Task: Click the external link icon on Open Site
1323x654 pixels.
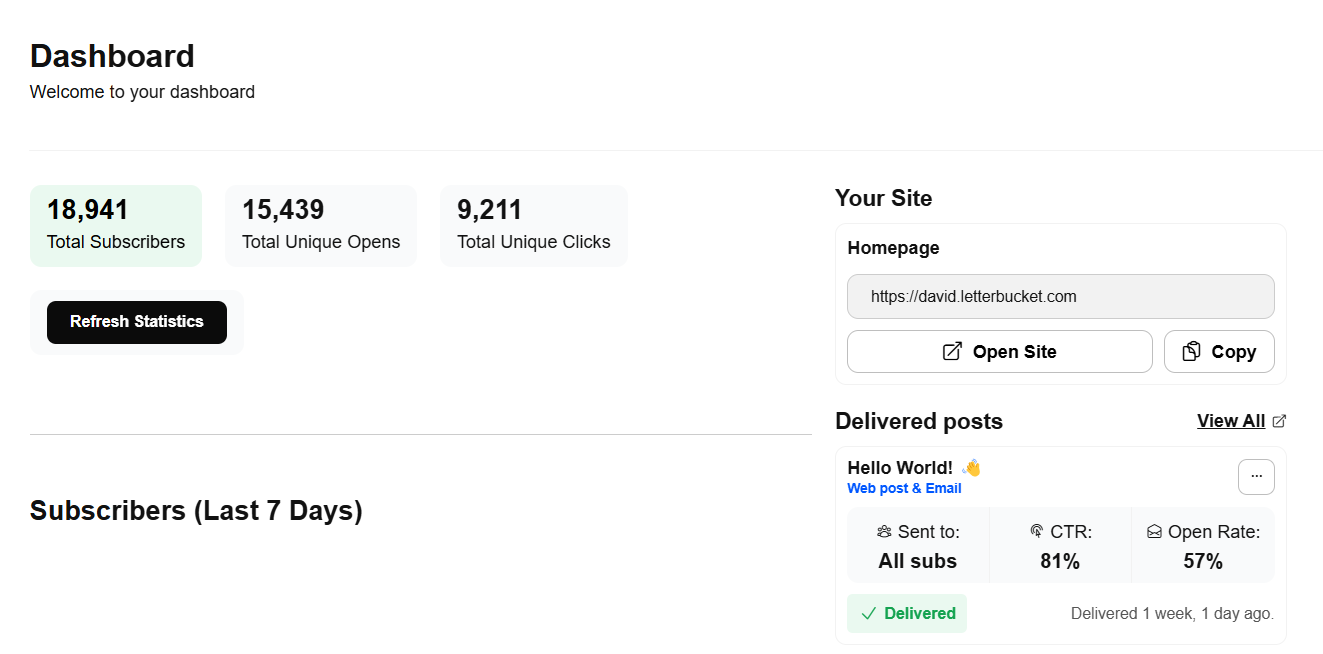Action: click(952, 351)
